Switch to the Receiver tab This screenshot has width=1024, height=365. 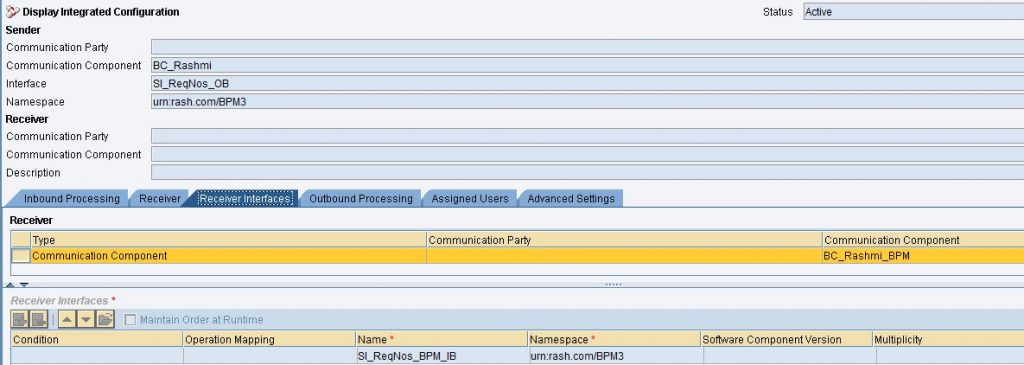click(159, 198)
